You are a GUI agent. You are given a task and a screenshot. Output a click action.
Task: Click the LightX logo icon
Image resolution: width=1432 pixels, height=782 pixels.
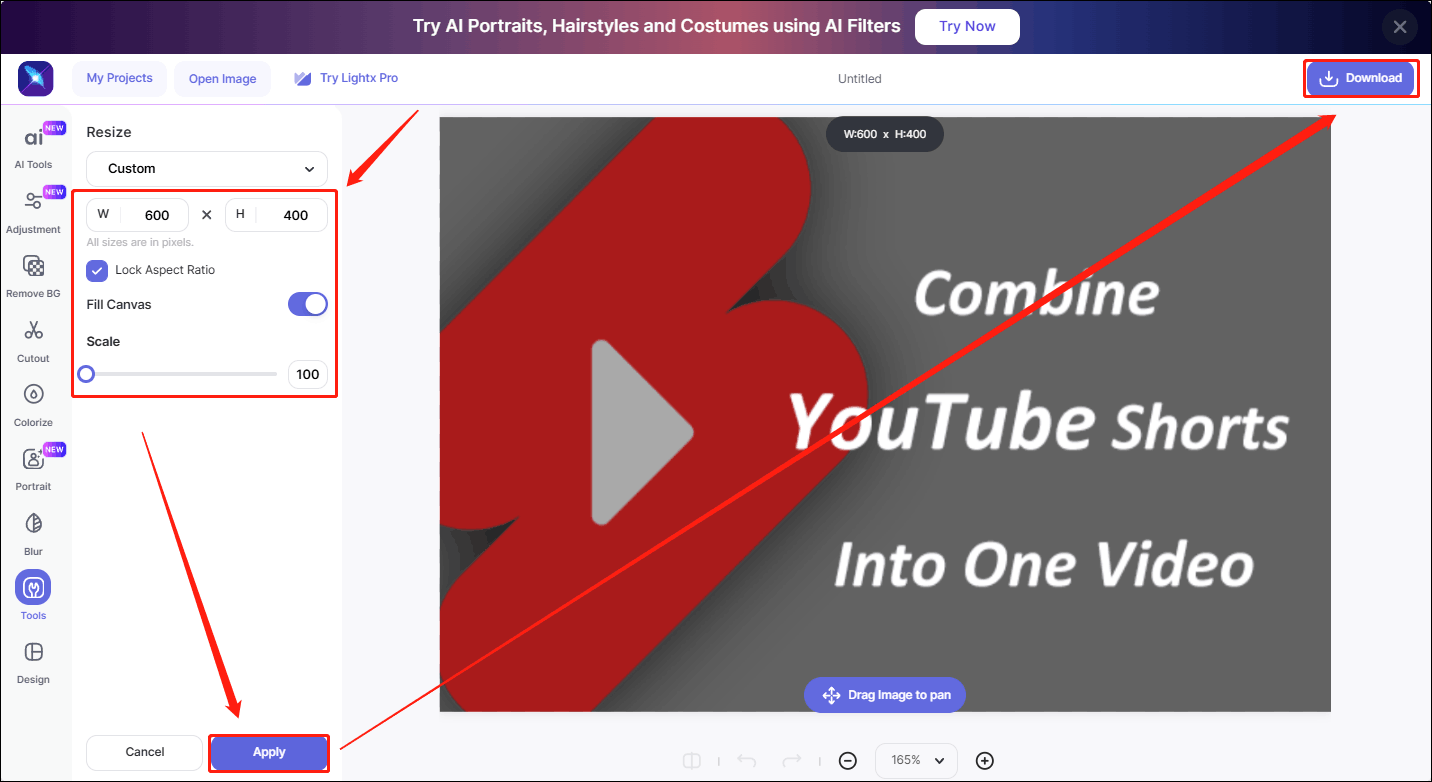pyautogui.click(x=36, y=78)
